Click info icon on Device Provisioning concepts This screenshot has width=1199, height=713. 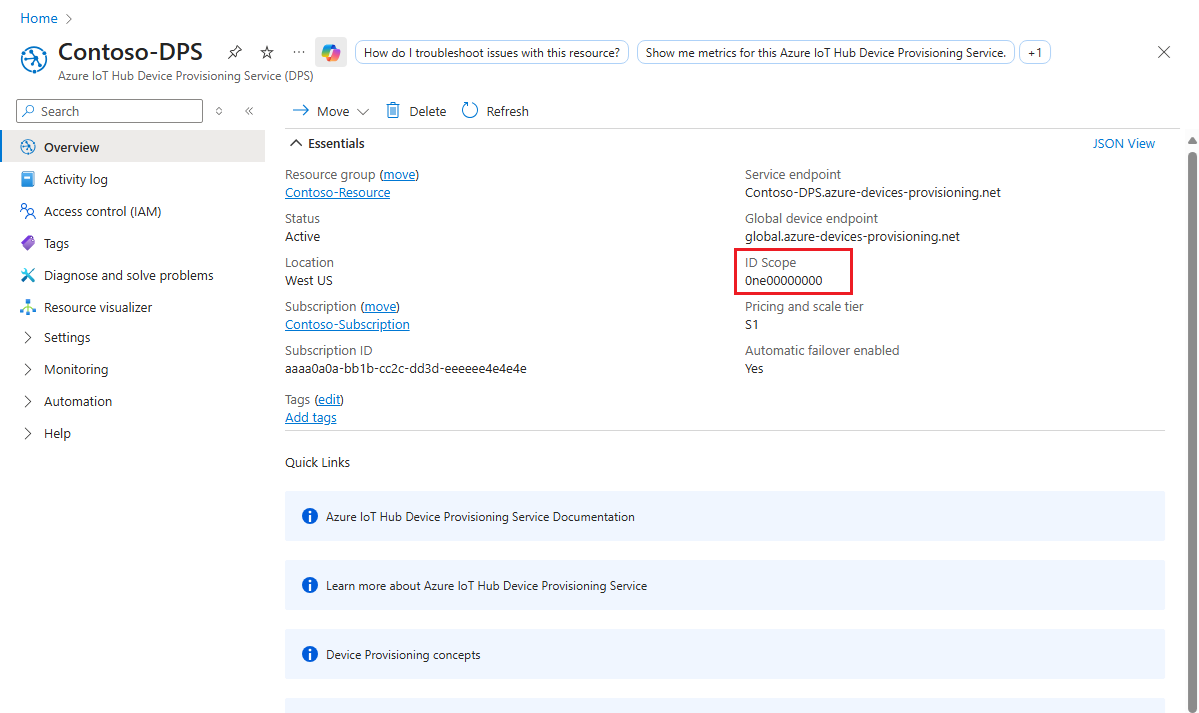click(310, 654)
